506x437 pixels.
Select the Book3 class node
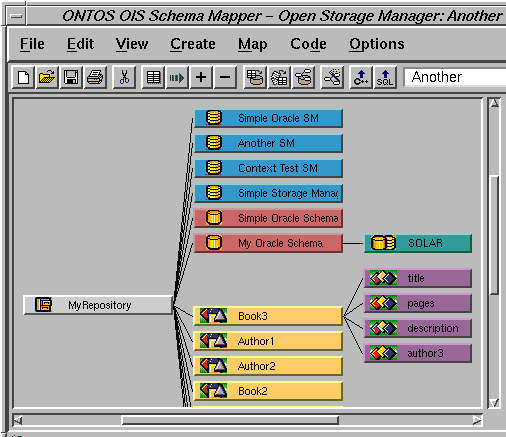pos(268,316)
